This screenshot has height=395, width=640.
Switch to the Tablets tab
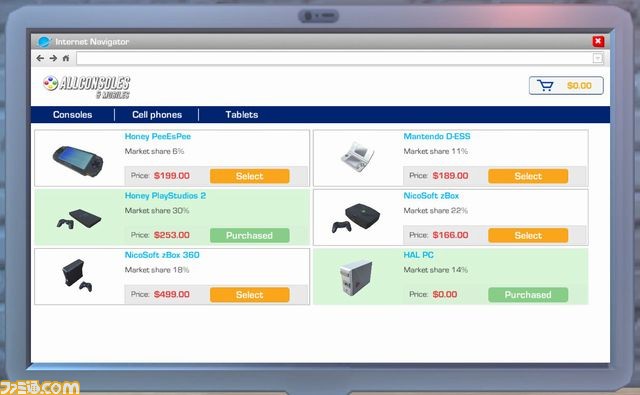pyautogui.click(x=242, y=115)
